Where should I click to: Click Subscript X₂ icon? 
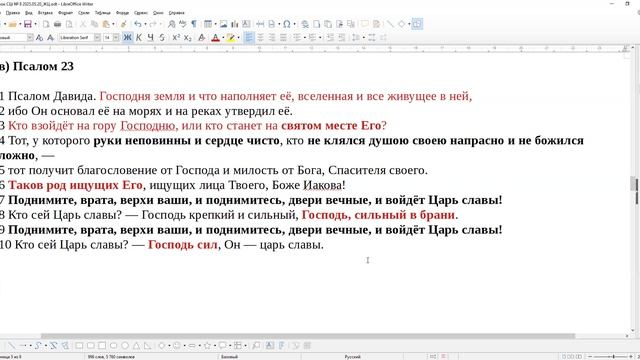(187, 38)
